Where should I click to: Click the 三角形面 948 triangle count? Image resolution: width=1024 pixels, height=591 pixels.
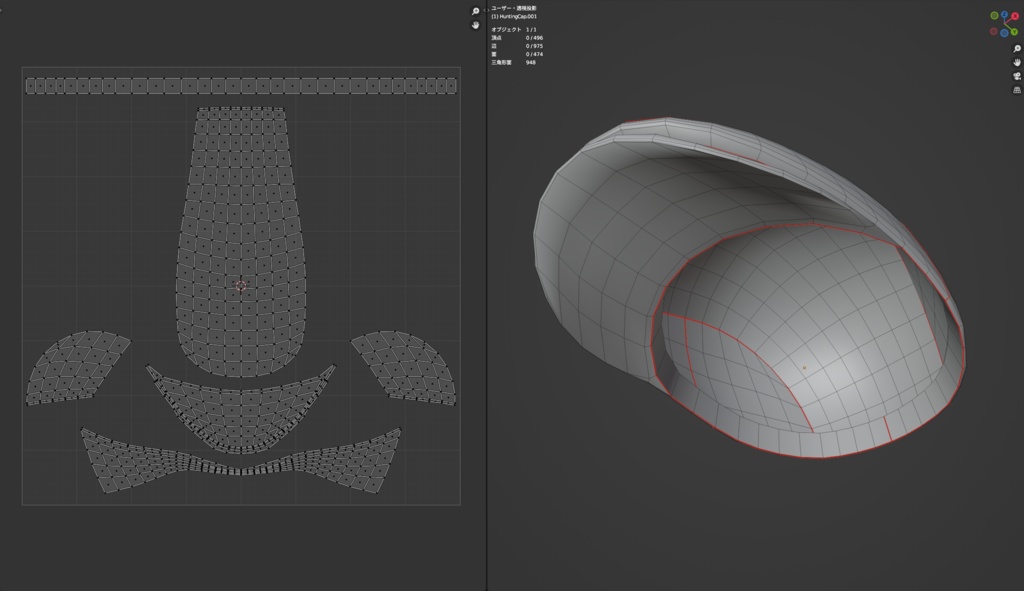point(513,63)
